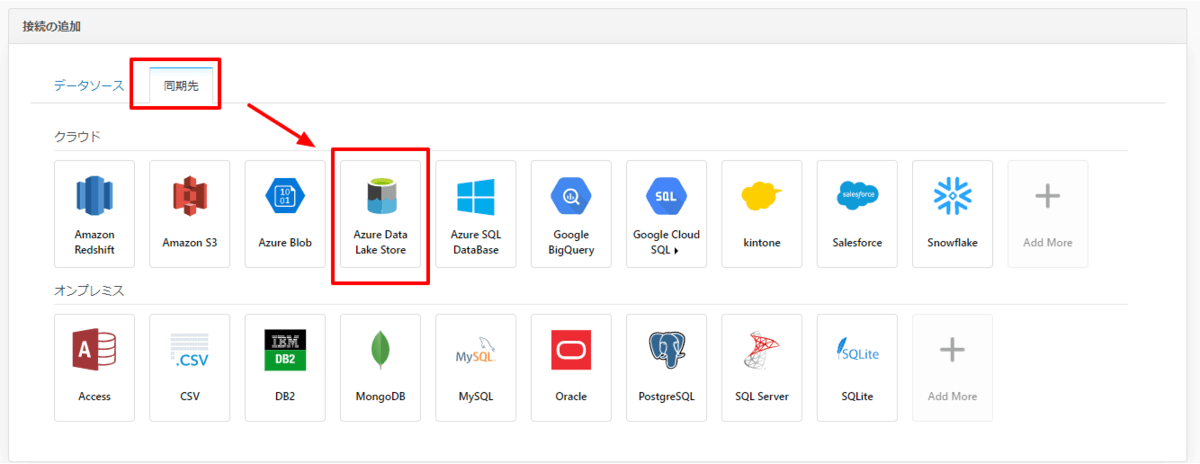Expand the Google Cloud SQL options
The width and height of the screenshot is (1200, 464).
coord(666,214)
